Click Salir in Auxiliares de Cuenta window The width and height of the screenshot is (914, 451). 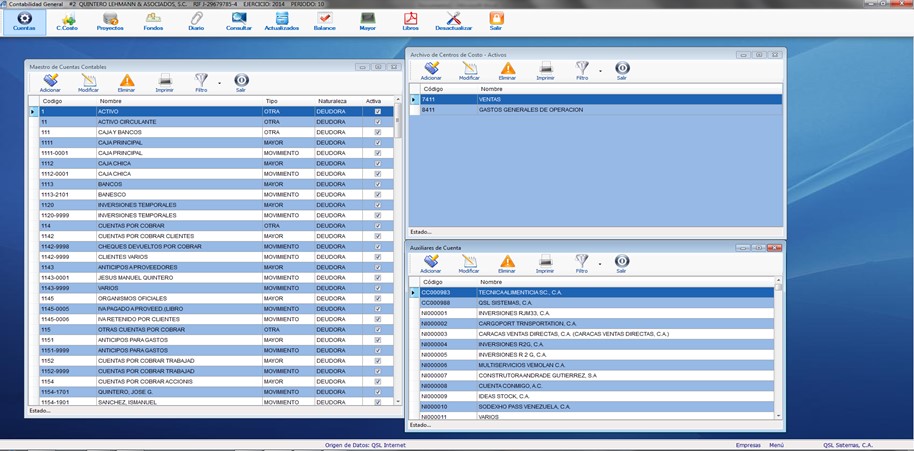point(621,264)
